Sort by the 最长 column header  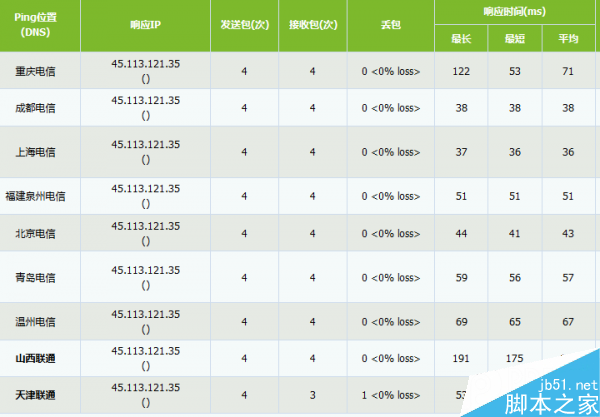pyautogui.click(x=461, y=38)
